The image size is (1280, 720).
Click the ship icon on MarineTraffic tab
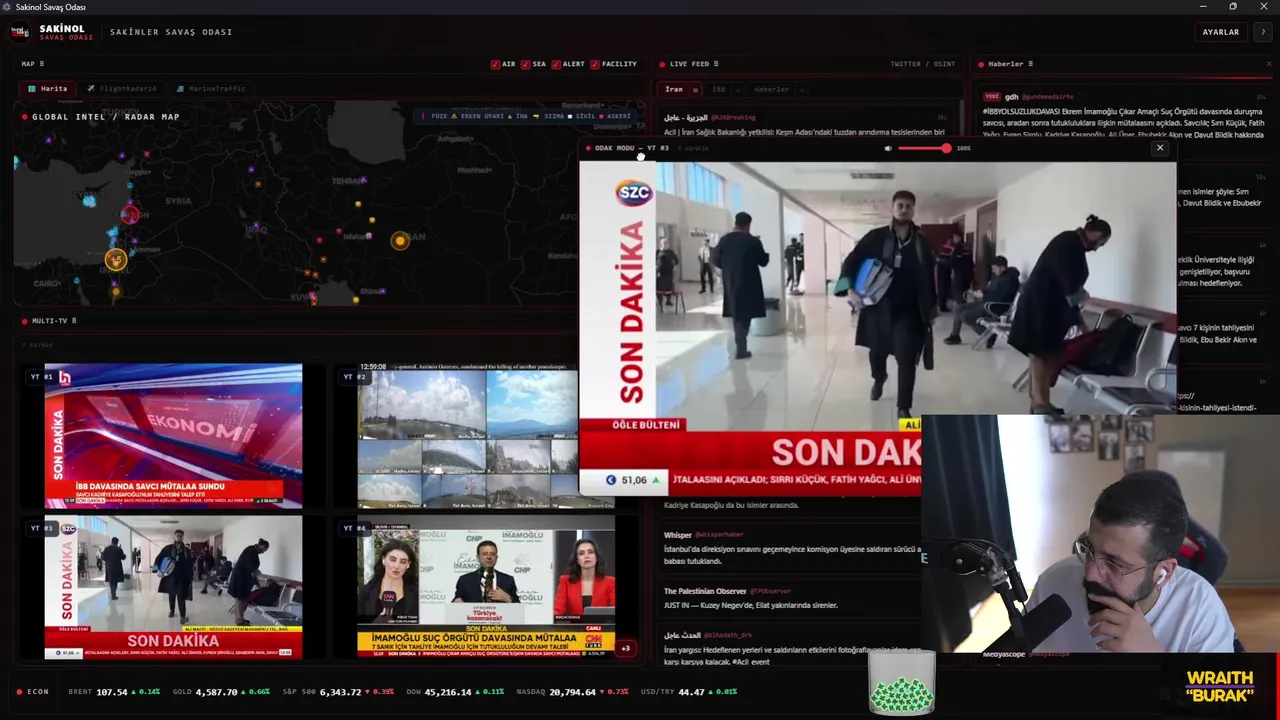point(180,89)
